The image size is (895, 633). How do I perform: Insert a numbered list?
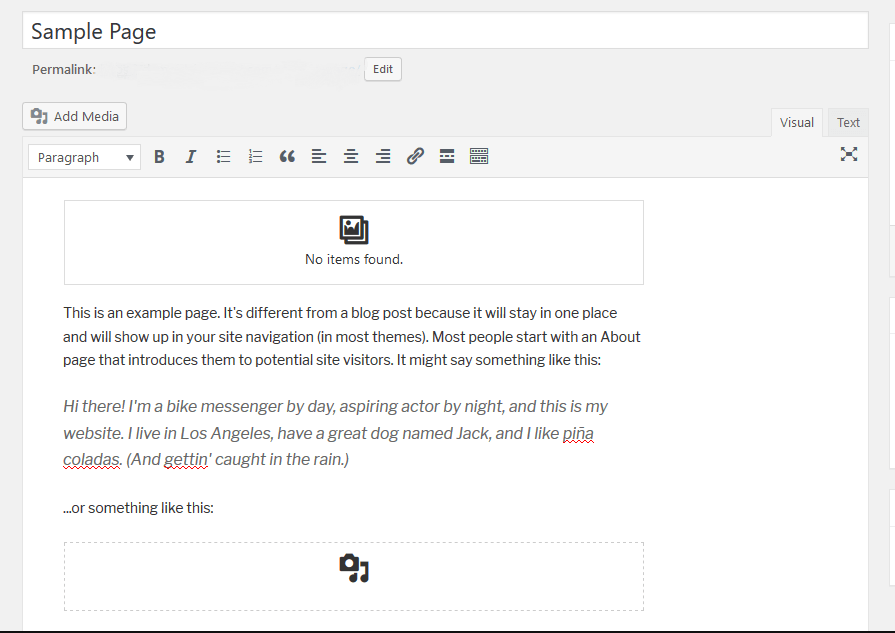255,157
